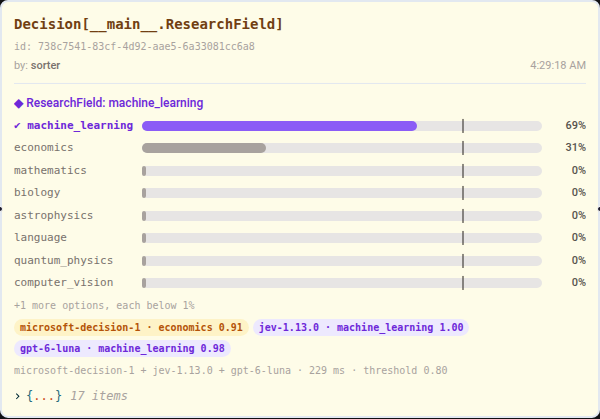Click the computer_vision progress bar
The image size is (600, 419).
coord(342,283)
